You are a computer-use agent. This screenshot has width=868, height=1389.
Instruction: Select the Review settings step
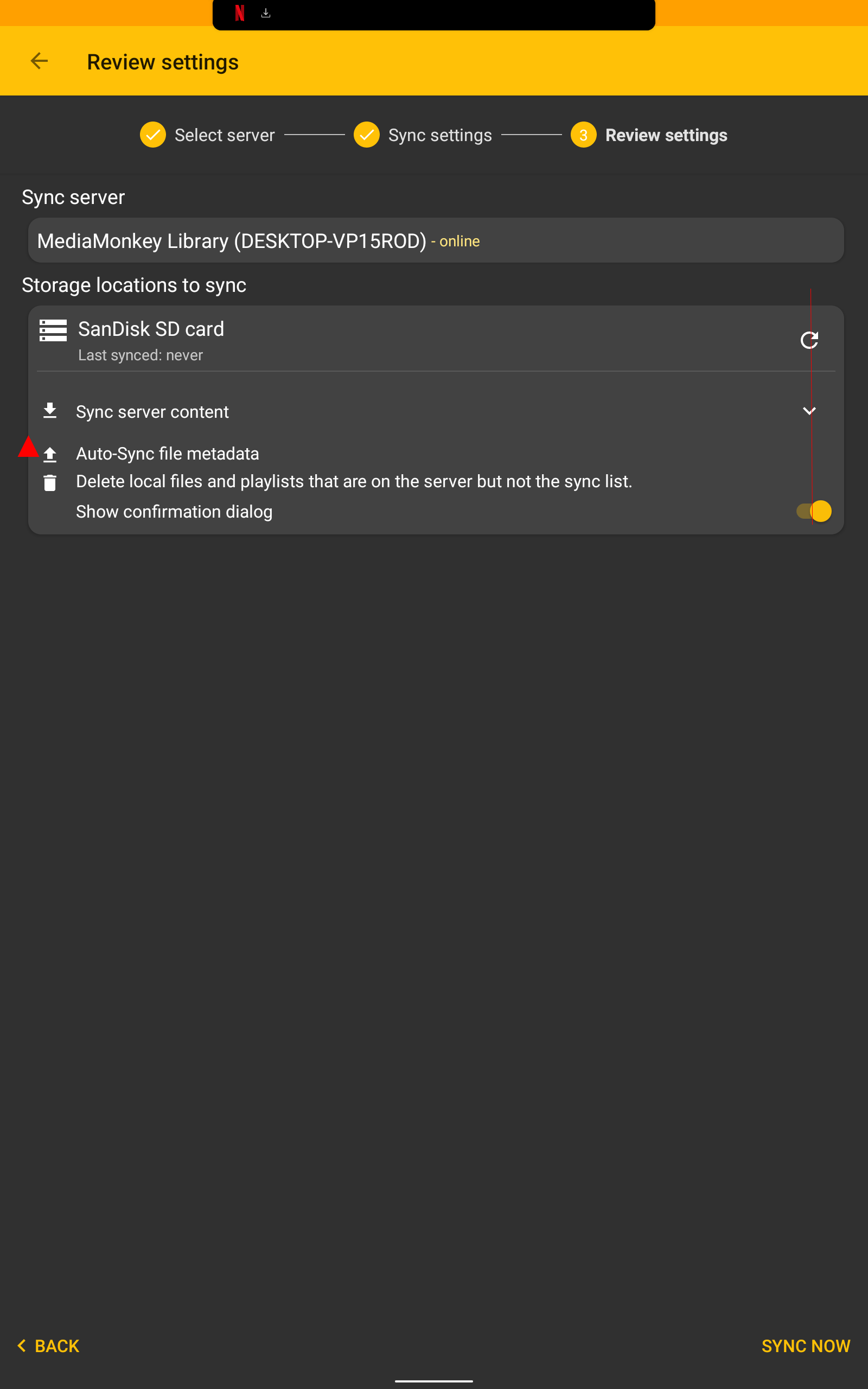tap(649, 136)
